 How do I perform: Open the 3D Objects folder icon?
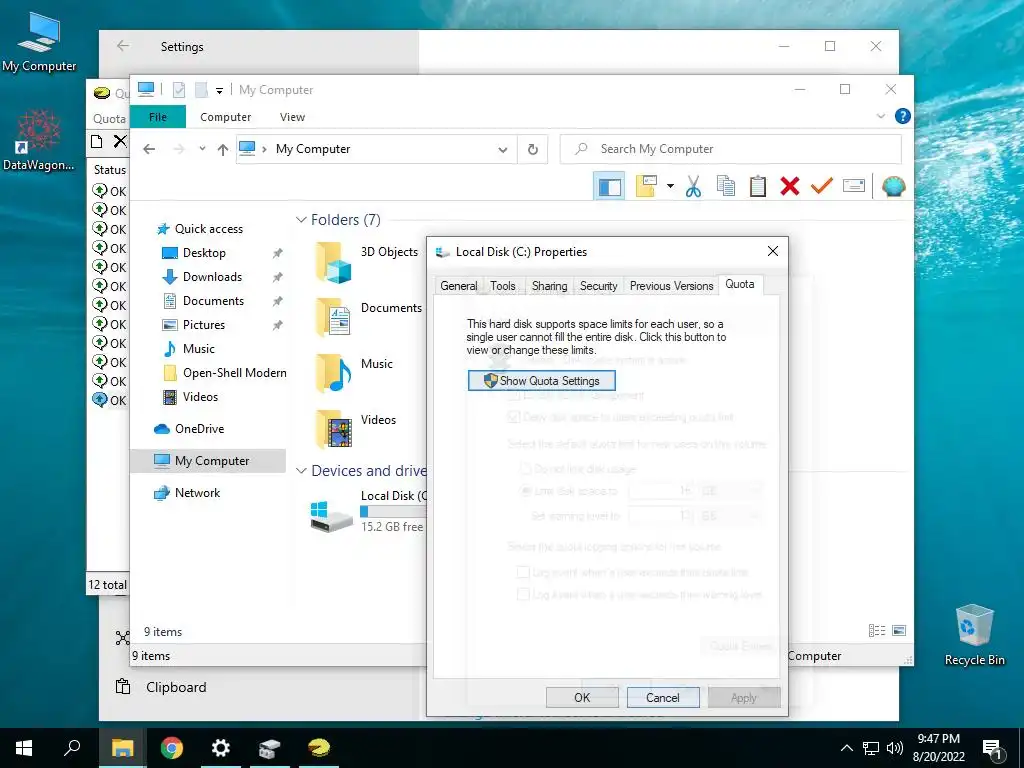(334, 262)
